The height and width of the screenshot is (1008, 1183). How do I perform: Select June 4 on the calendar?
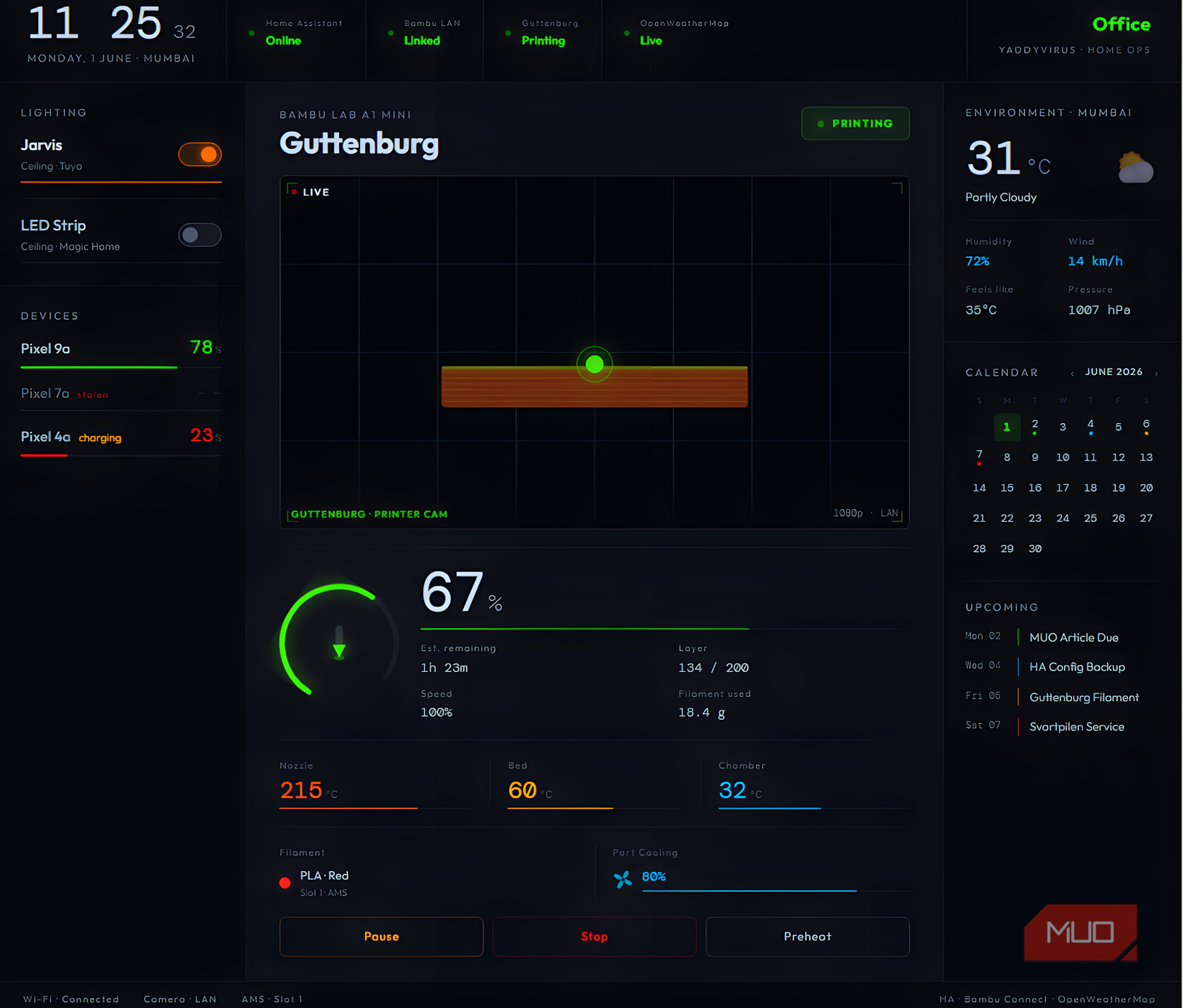(x=1091, y=426)
